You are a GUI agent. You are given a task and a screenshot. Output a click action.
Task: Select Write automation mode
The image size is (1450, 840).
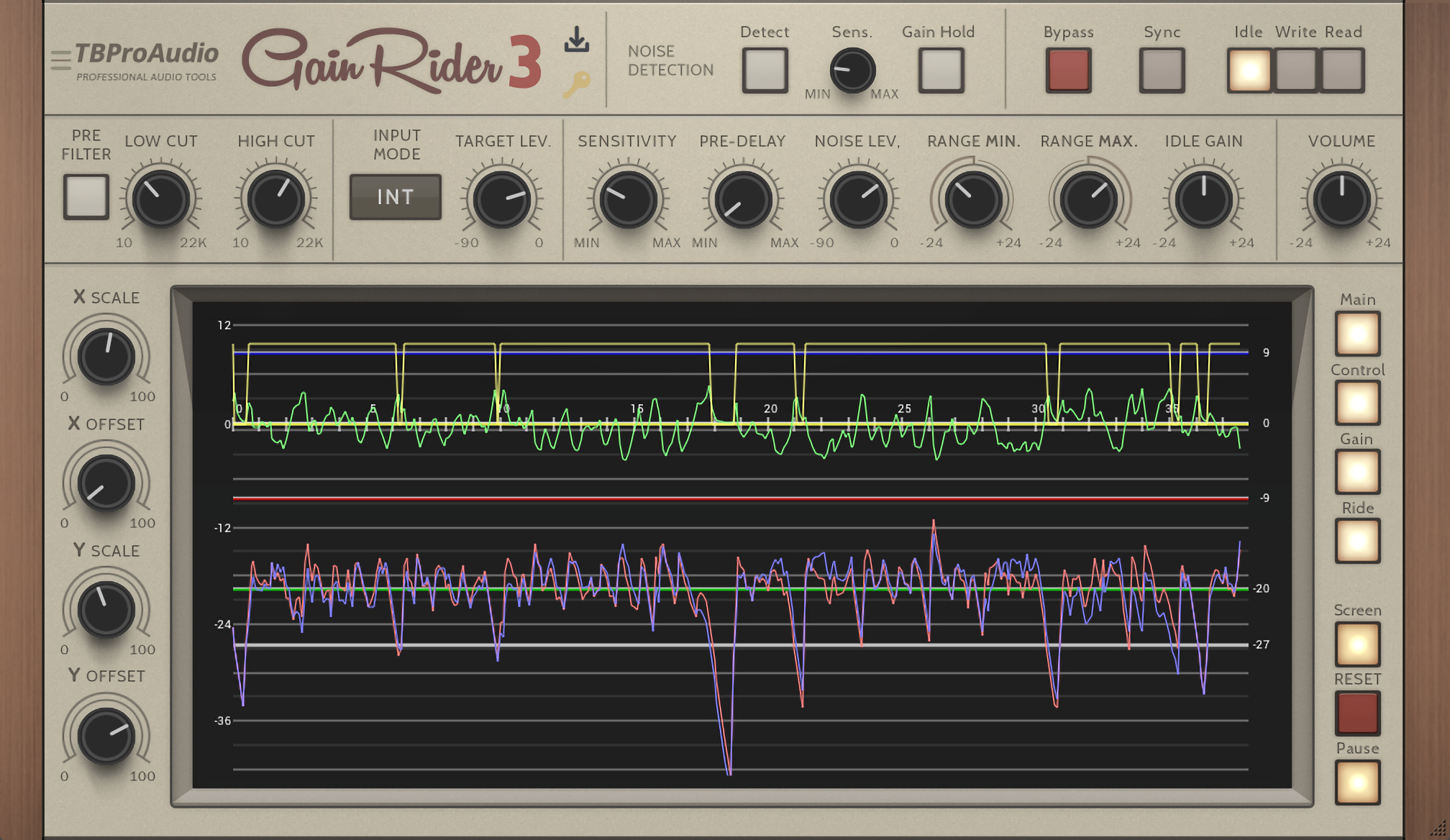[1295, 70]
